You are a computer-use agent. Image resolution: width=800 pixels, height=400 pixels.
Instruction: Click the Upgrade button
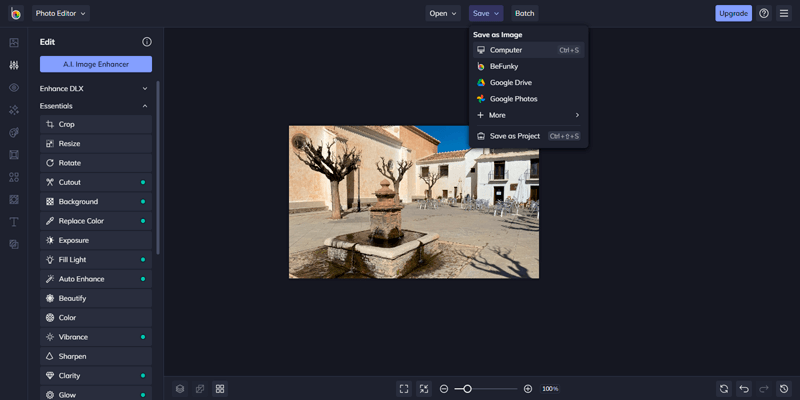click(x=733, y=13)
